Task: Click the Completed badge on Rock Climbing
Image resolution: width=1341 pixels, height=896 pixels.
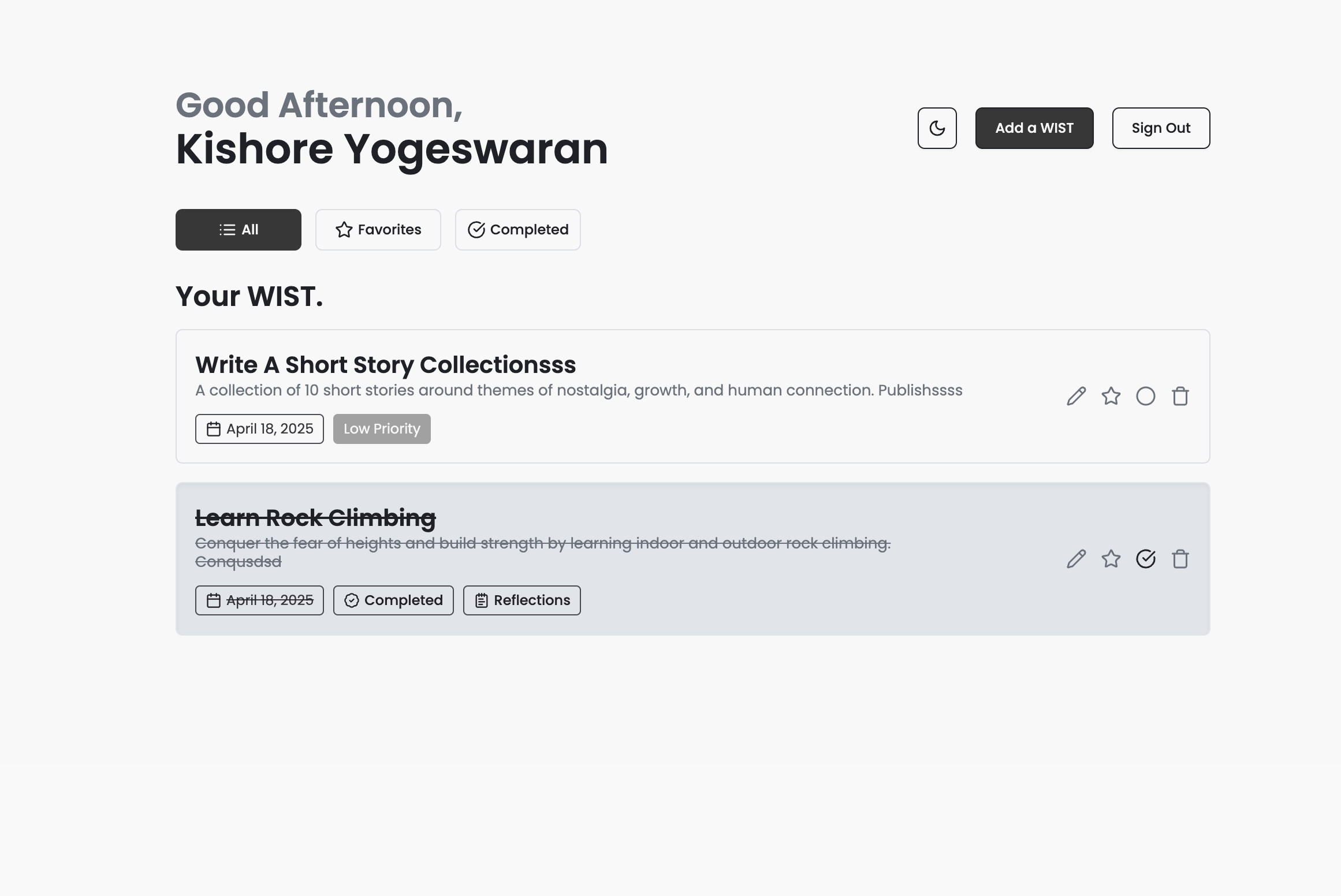Action: point(393,600)
